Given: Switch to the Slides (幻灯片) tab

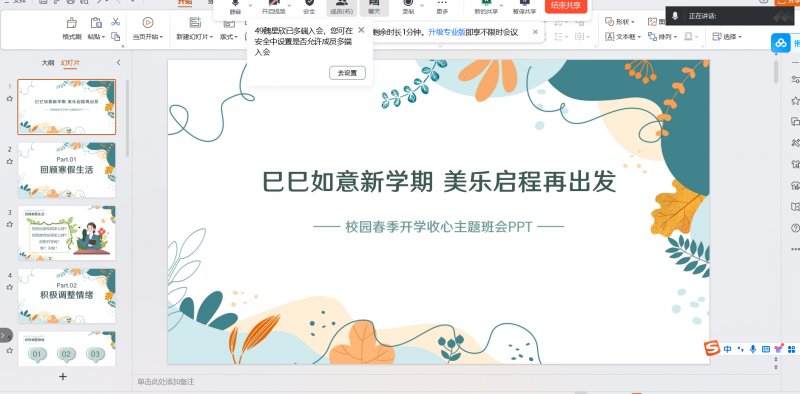Looking at the screenshot, I should point(70,63).
